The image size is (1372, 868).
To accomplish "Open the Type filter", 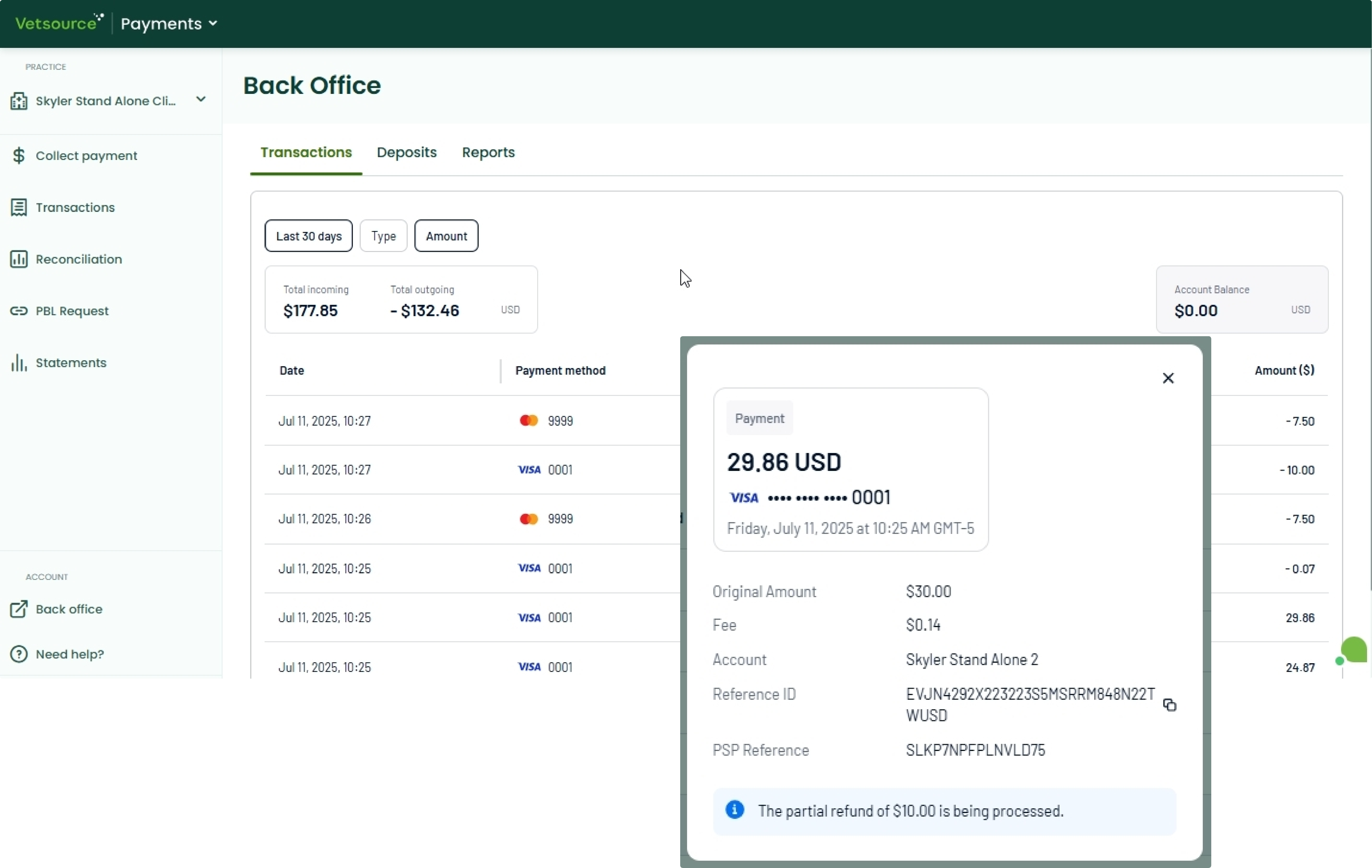I will point(384,236).
